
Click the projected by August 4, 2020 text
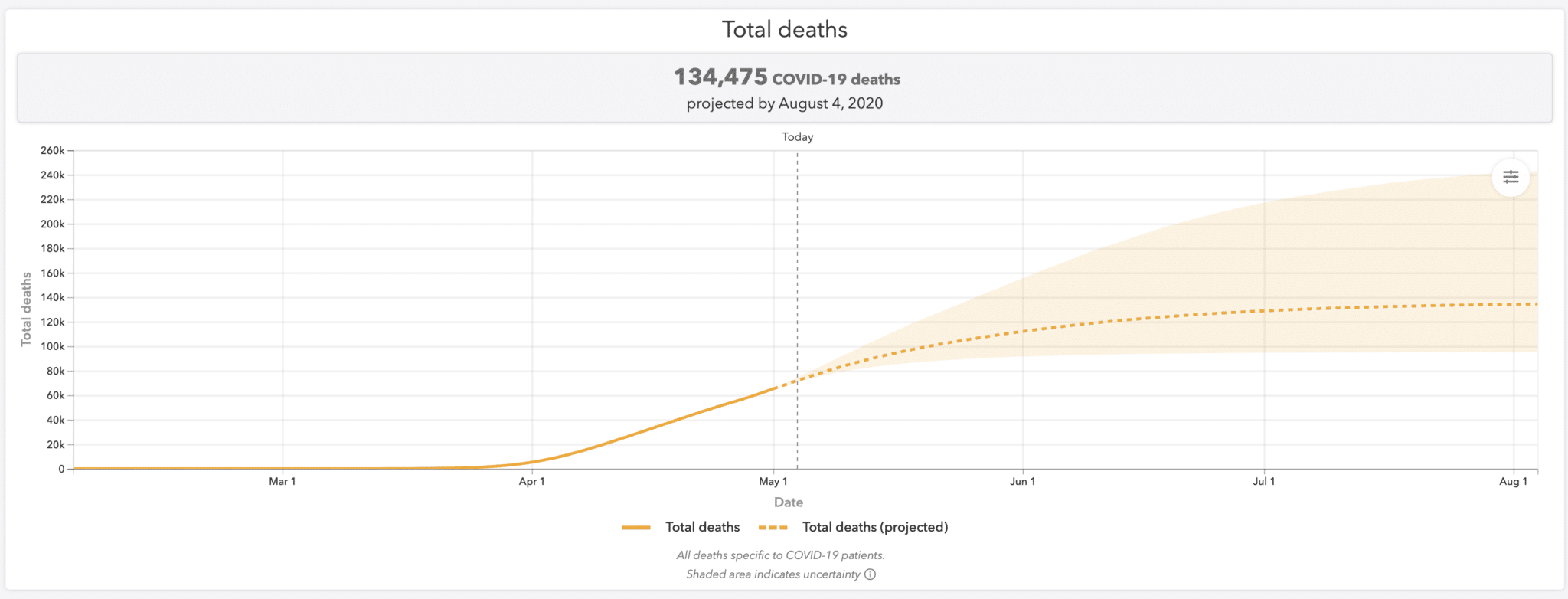pyautogui.click(x=785, y=103)
